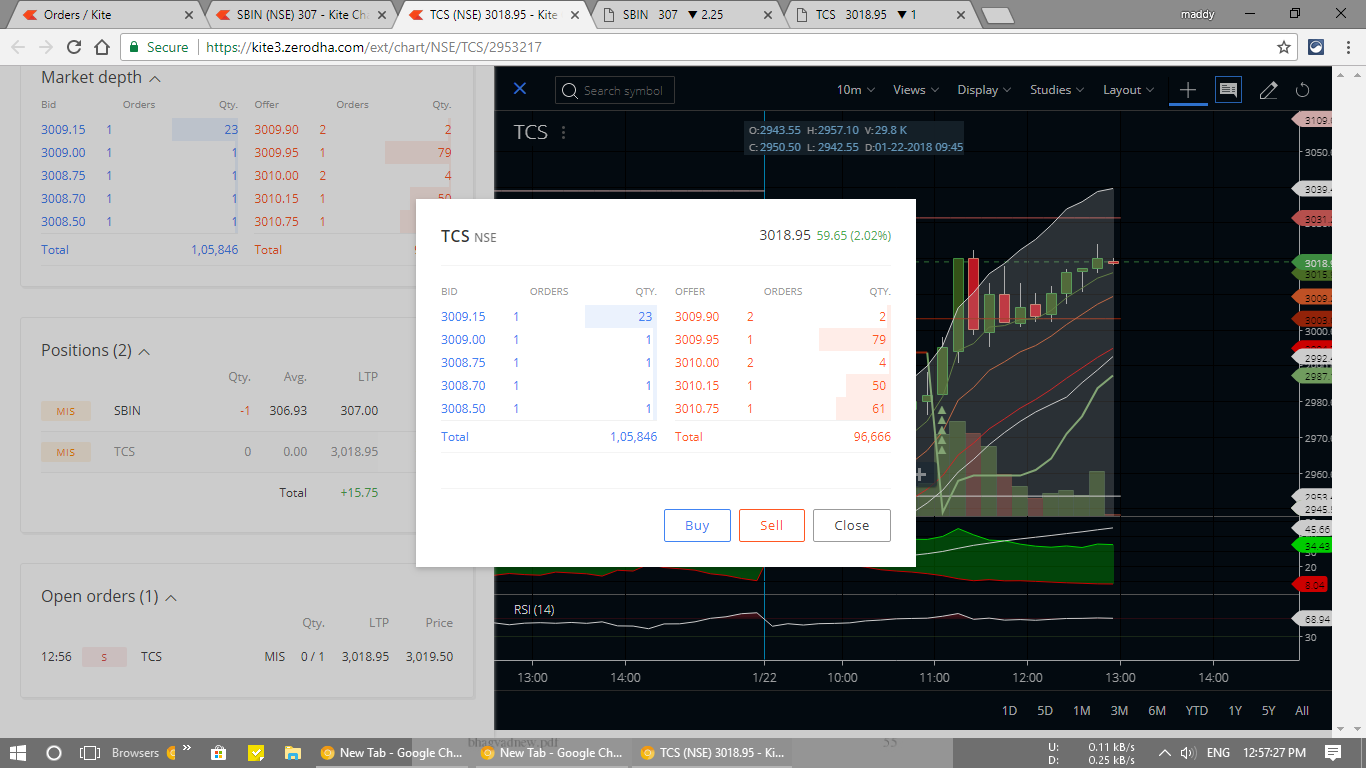Open File Explorer from the taskbar

(293, 753)
